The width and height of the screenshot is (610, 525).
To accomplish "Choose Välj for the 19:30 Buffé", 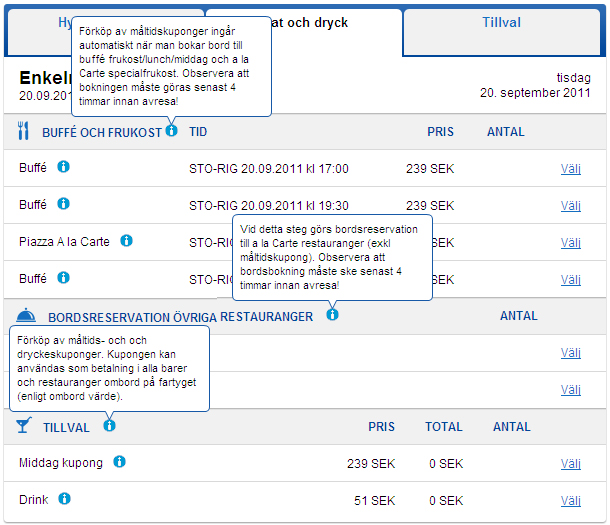I will coord(570,205).
